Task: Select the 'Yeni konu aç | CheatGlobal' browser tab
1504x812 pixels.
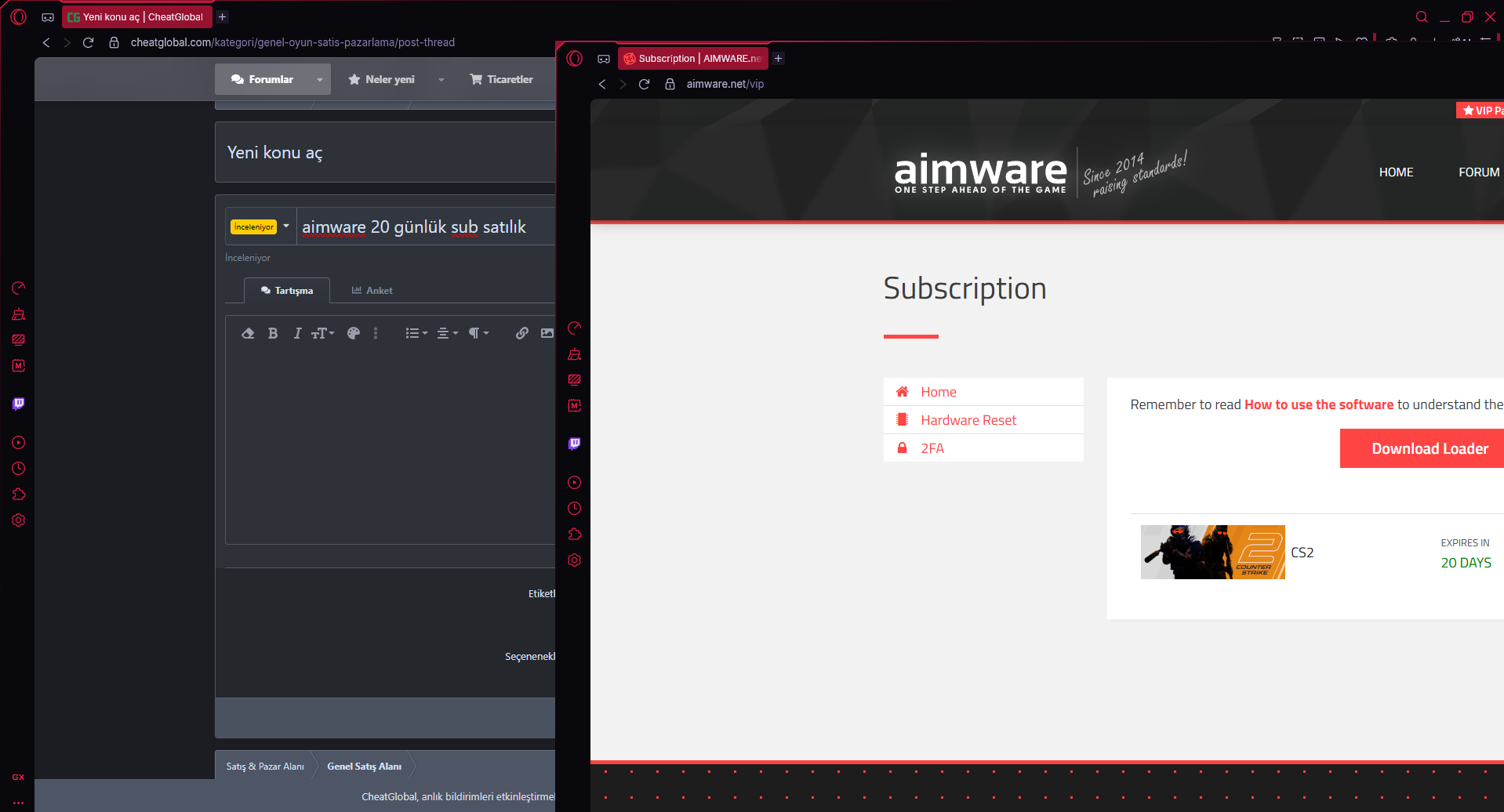Action: [136, 16]
